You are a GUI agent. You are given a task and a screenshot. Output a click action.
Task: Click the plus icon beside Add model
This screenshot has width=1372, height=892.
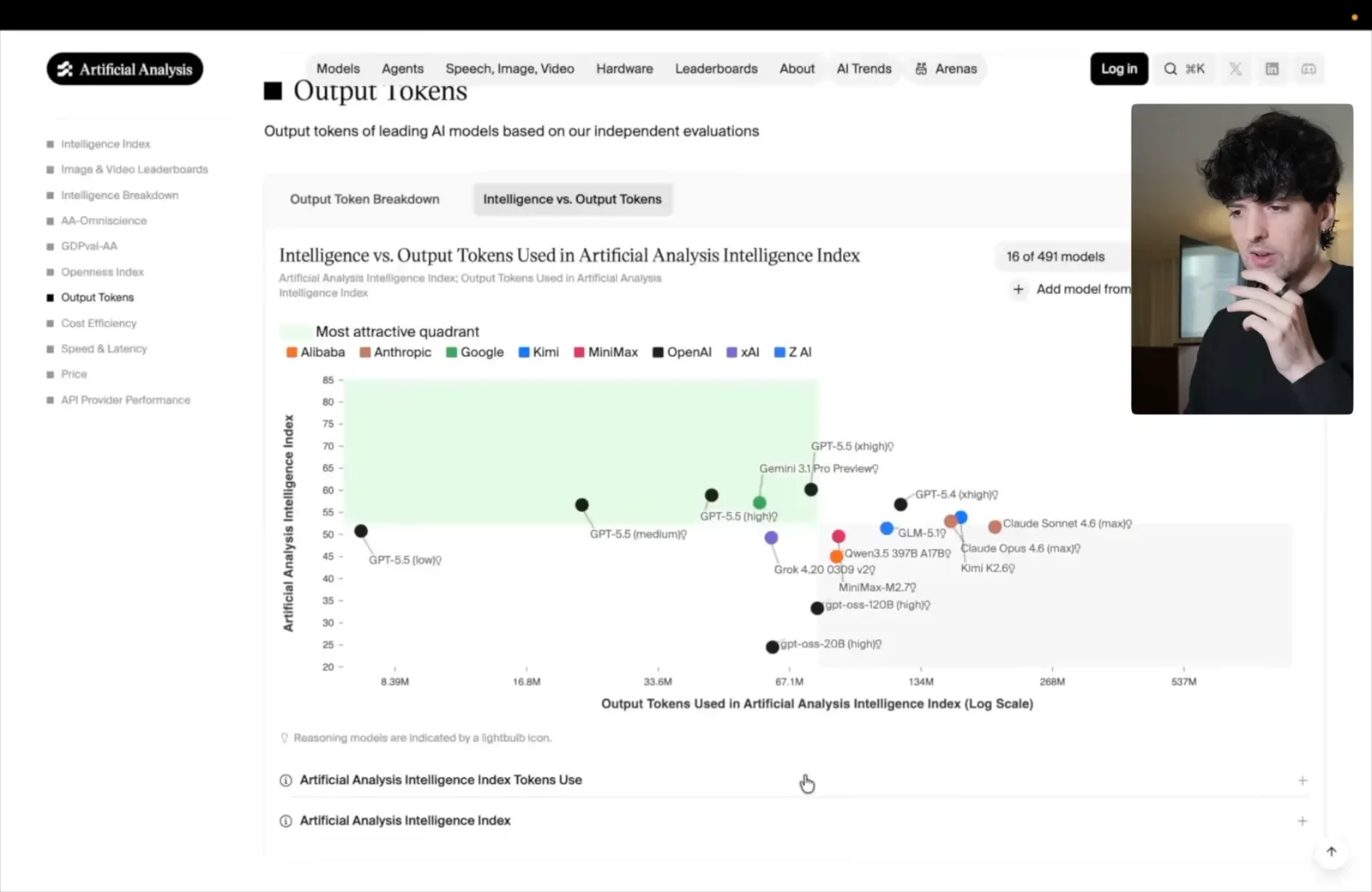click(x=1018, y=289)
